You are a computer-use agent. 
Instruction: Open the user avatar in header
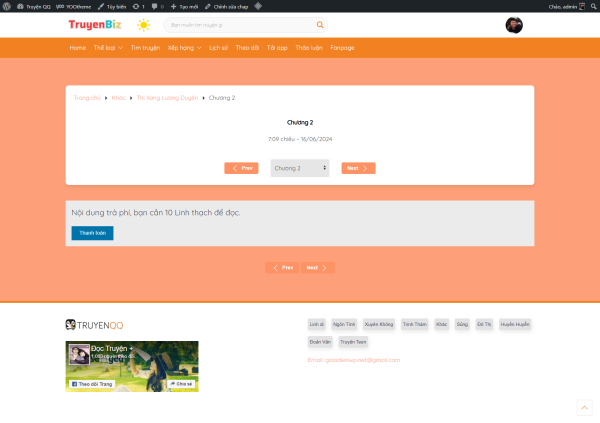(514, 25)
